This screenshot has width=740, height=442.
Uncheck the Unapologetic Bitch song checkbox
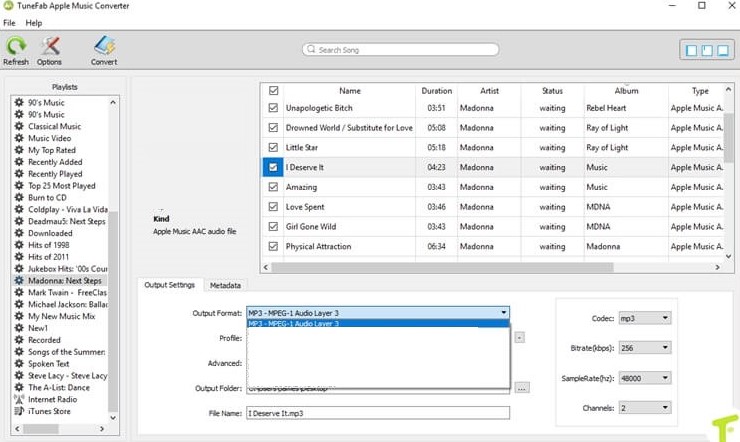point(273,108)
